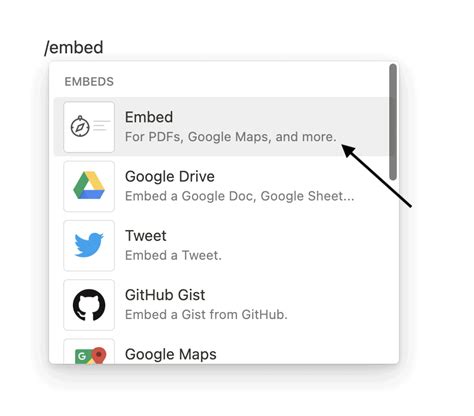Click 'Embed a Gist from GitHub.' description
The width and height of the screenshot is (474, 416).
(x=206, y=315)
